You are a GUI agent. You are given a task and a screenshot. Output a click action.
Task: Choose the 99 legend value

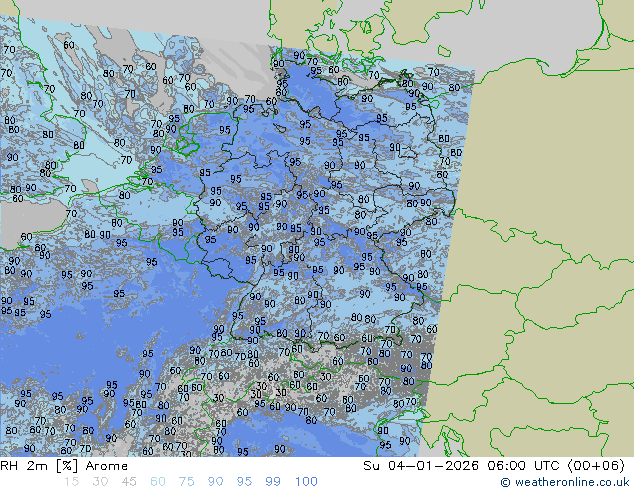tap(273, 482)
